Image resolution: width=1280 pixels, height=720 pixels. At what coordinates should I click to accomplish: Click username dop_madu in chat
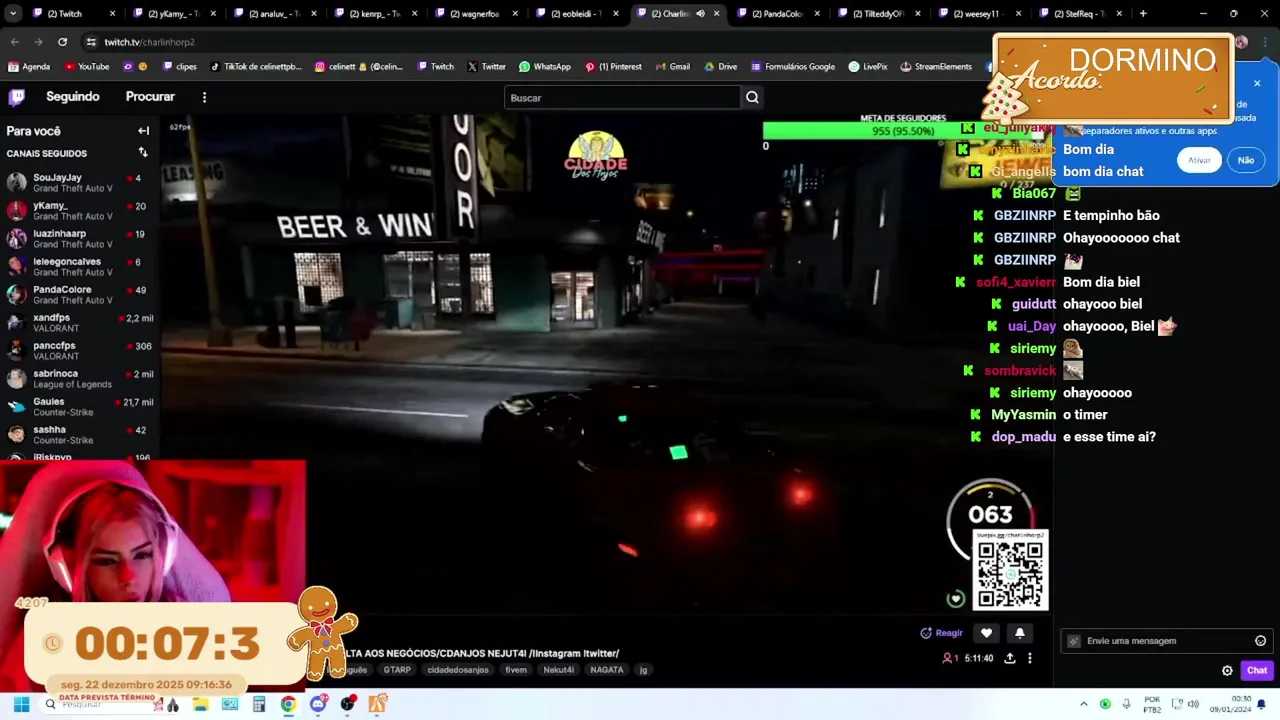pos(1024,437)
